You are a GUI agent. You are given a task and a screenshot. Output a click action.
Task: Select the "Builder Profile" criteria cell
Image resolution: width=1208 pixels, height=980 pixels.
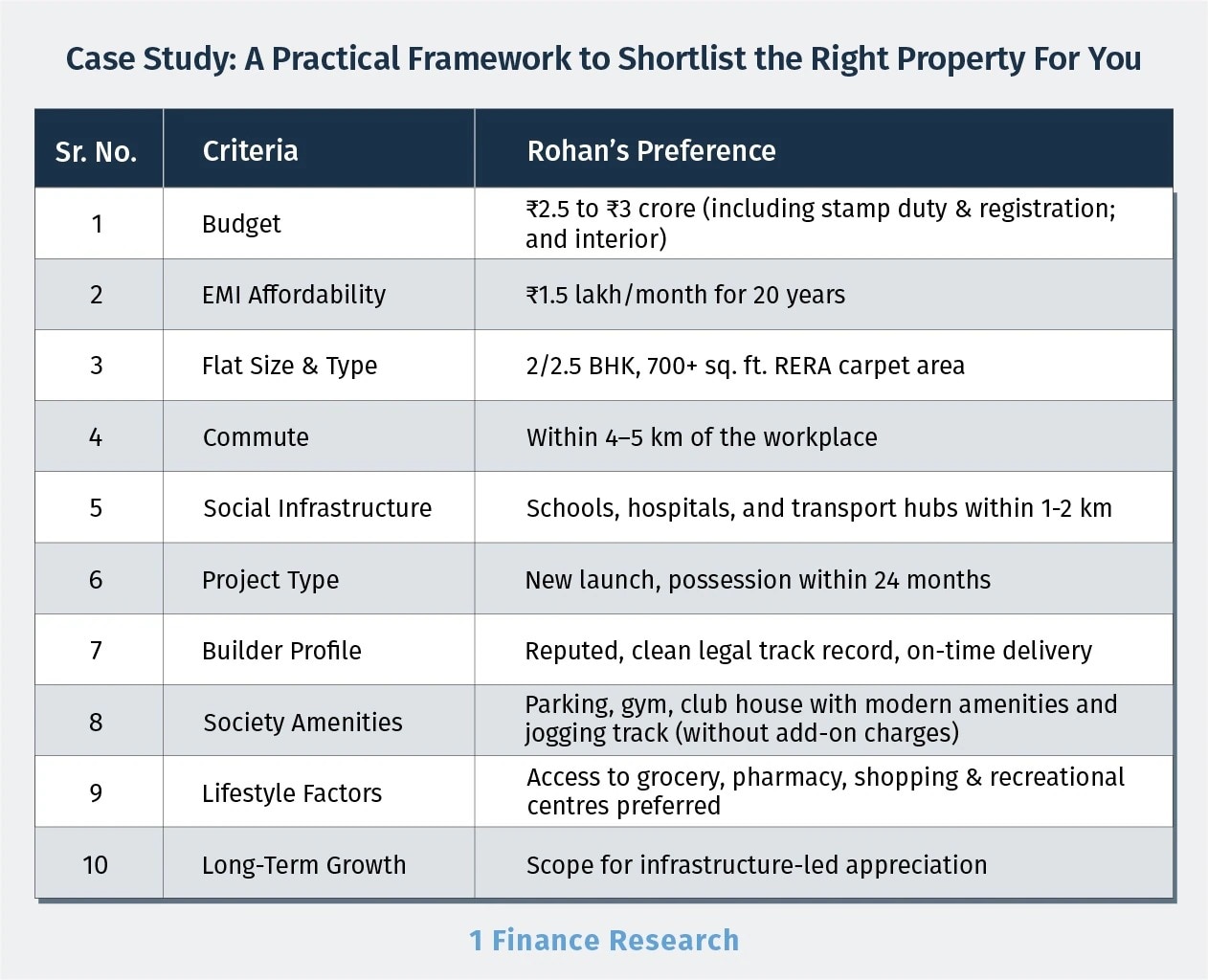pos(281,651)
